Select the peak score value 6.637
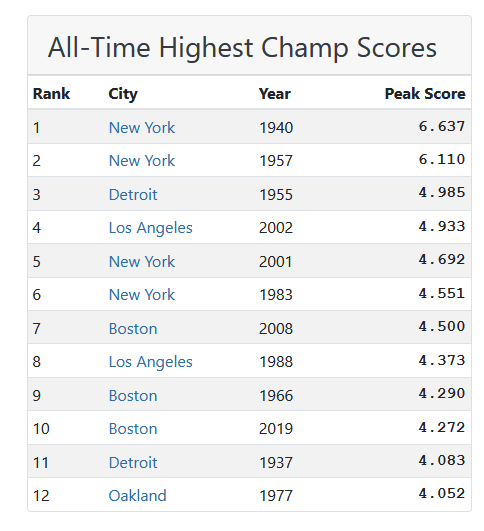Viewport: 484px width, 531px height. 442,126
